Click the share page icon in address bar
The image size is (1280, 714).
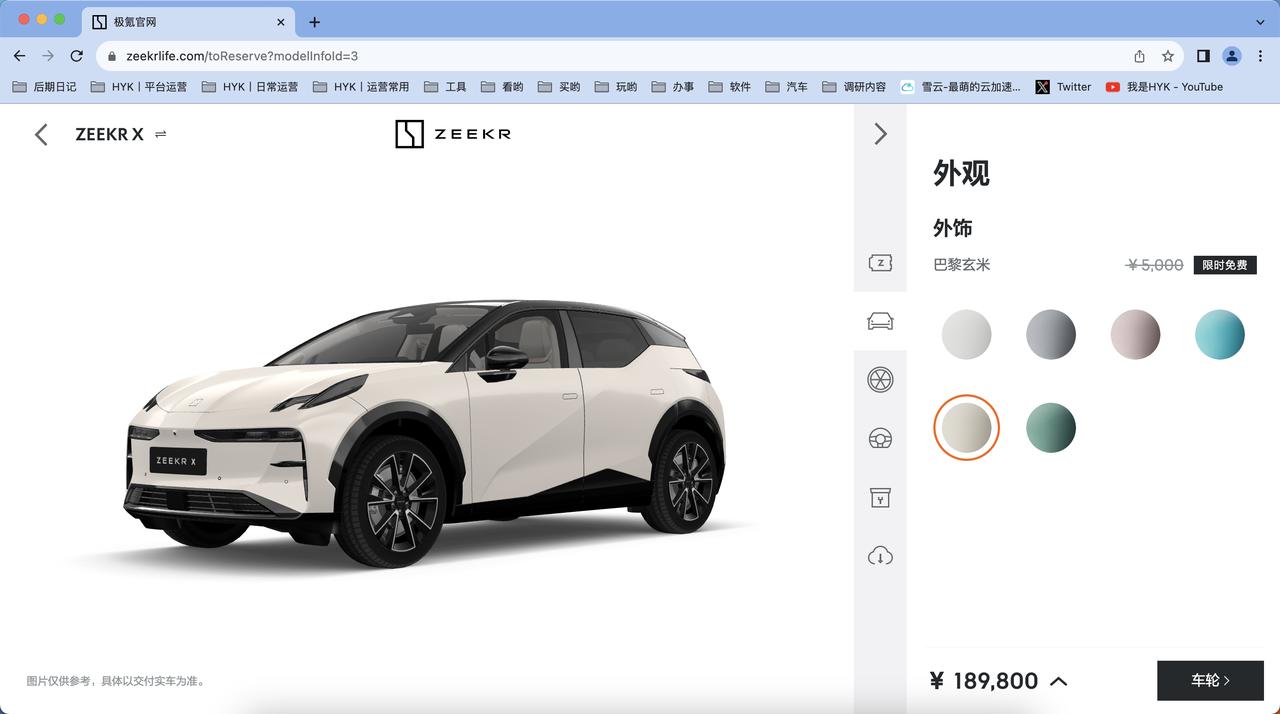pos(1139,56)
